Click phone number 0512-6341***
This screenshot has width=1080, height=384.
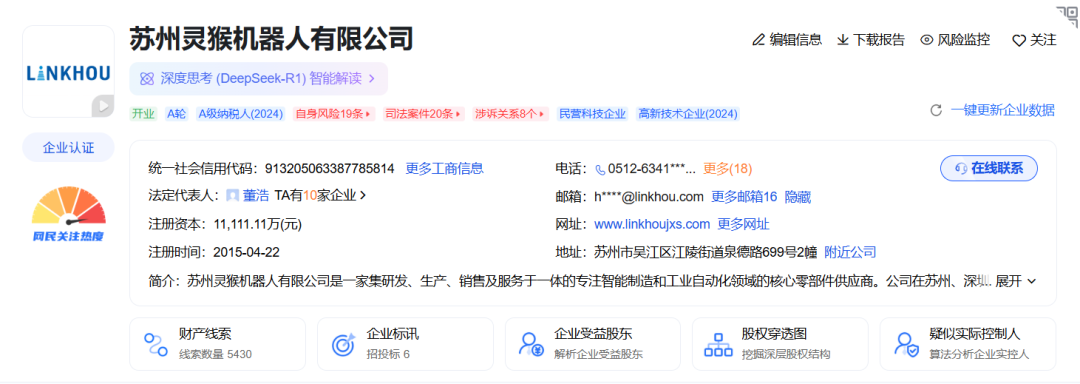(652, 169)
